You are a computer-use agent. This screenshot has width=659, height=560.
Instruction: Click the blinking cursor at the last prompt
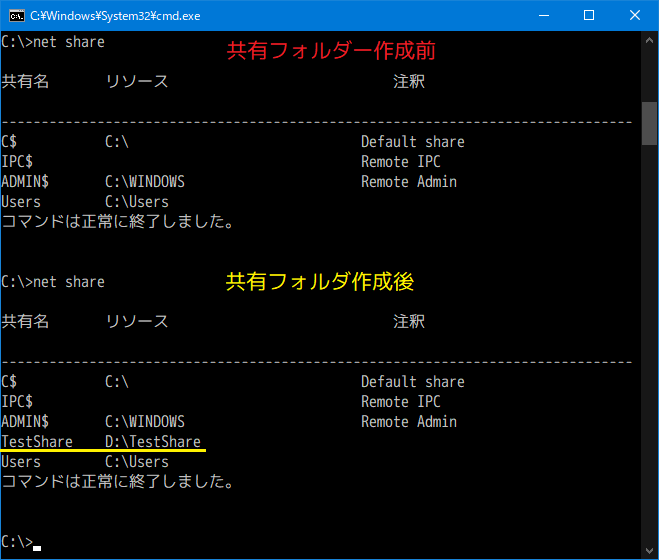37,547
